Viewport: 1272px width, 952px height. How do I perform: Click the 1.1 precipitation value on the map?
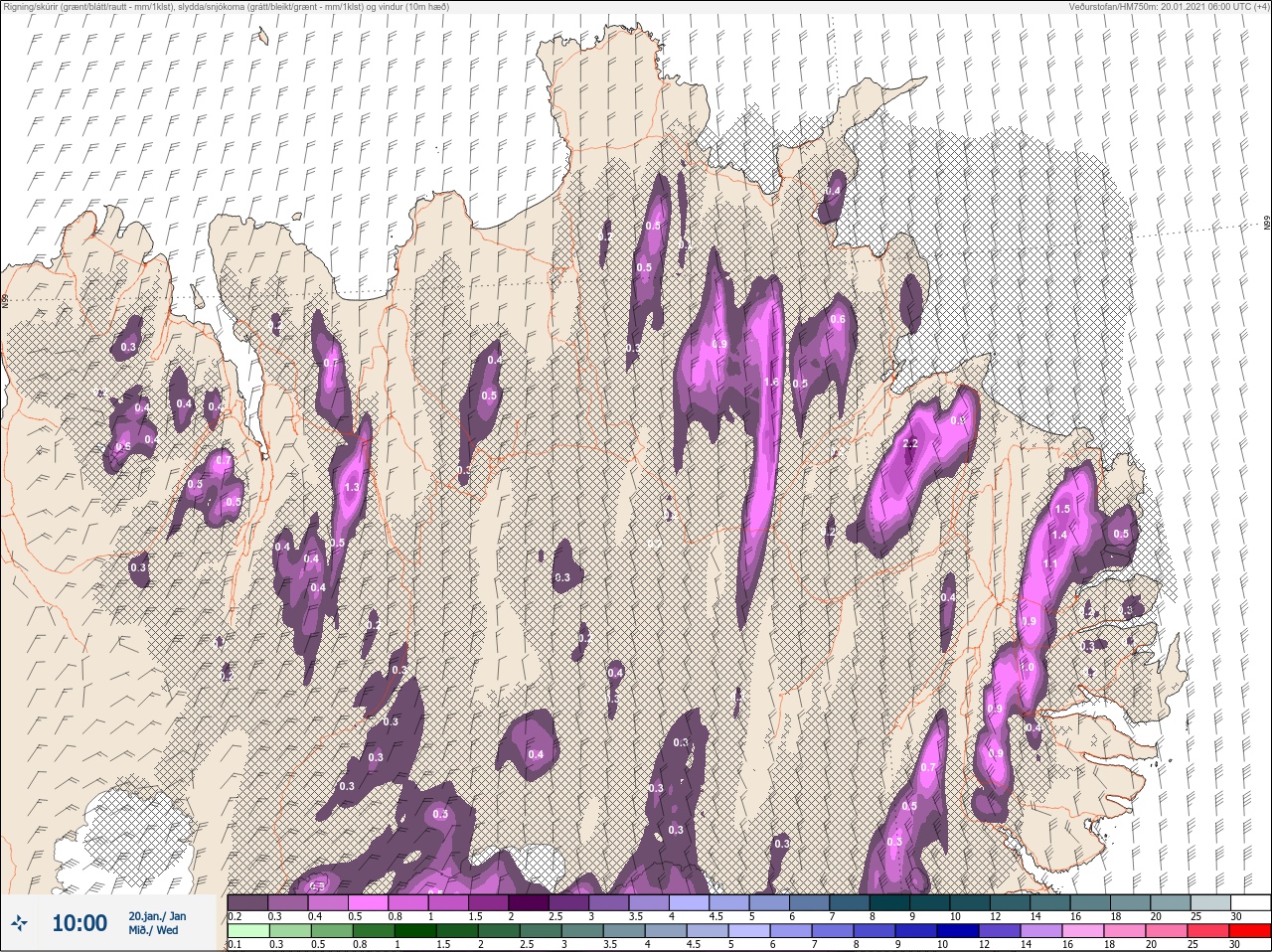coord(1050,563)
